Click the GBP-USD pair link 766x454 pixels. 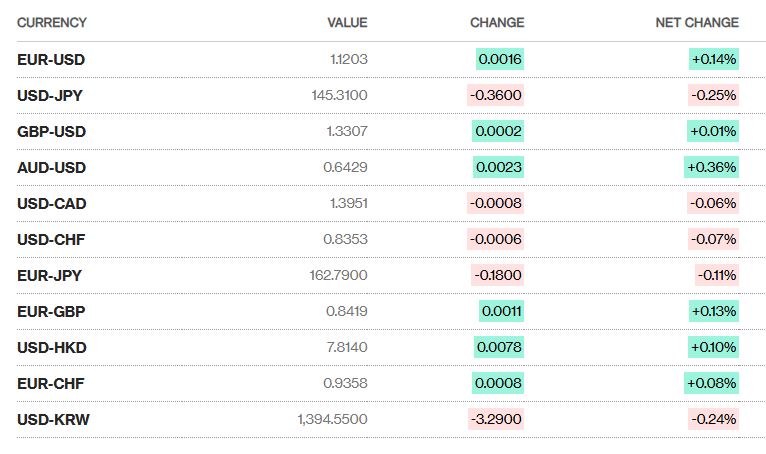[x=51, y=131]
